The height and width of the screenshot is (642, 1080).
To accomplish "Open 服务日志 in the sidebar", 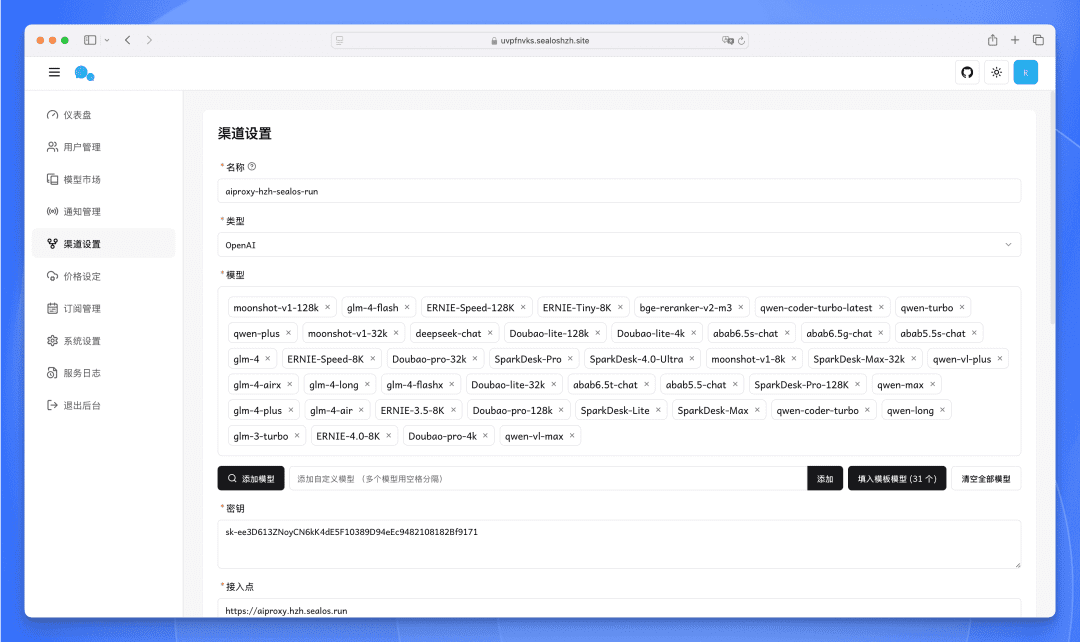I will point(103,373).
